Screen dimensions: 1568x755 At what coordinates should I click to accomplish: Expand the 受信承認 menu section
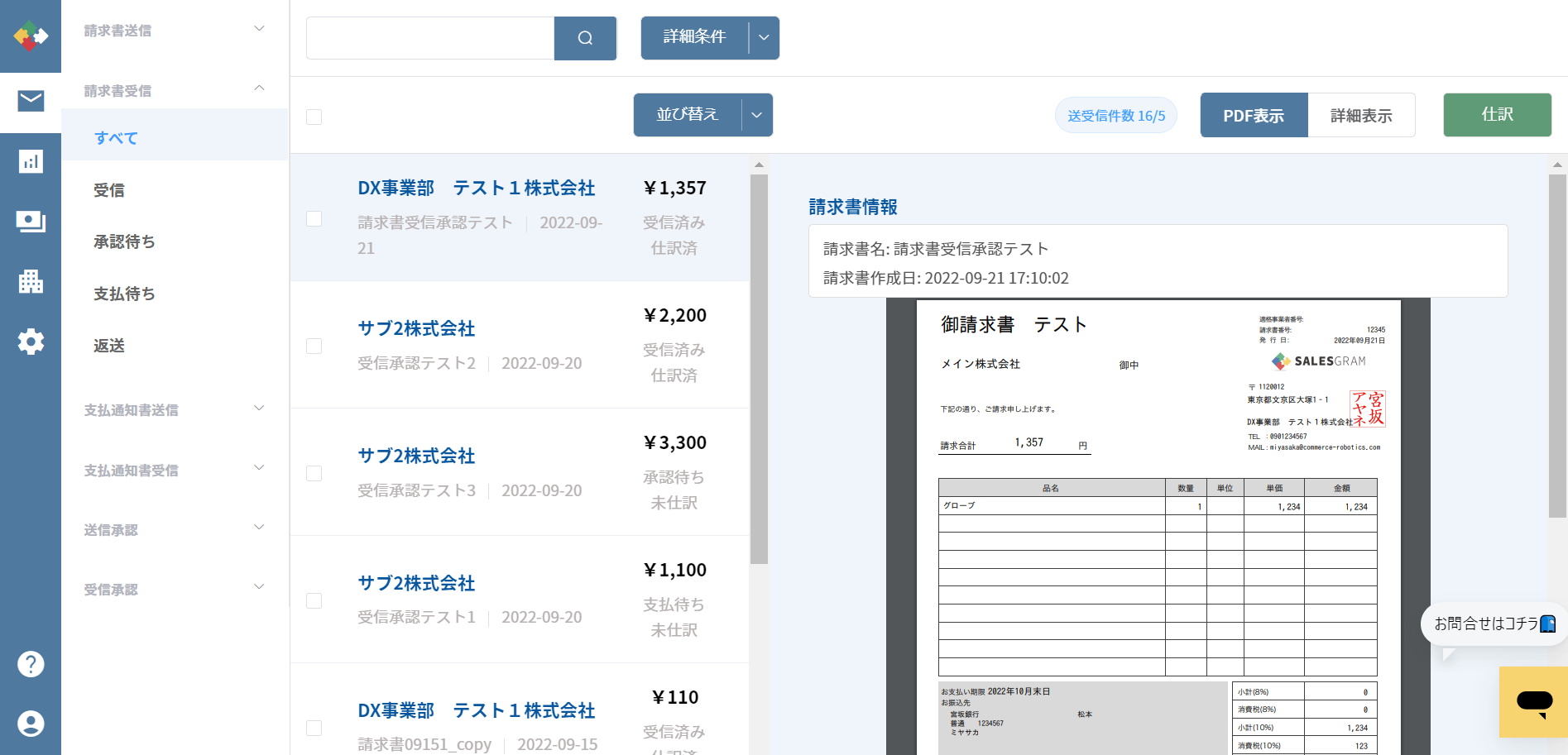[175, 589]
